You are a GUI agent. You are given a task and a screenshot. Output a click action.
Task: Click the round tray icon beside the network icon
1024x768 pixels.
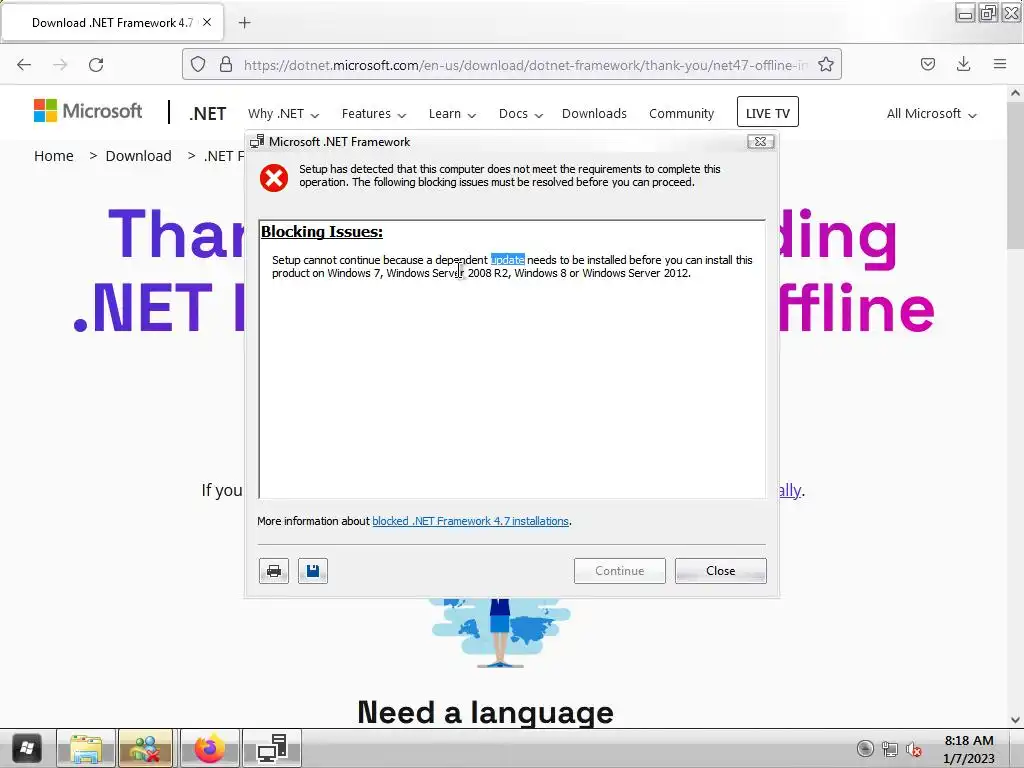[x=865, y=748]
